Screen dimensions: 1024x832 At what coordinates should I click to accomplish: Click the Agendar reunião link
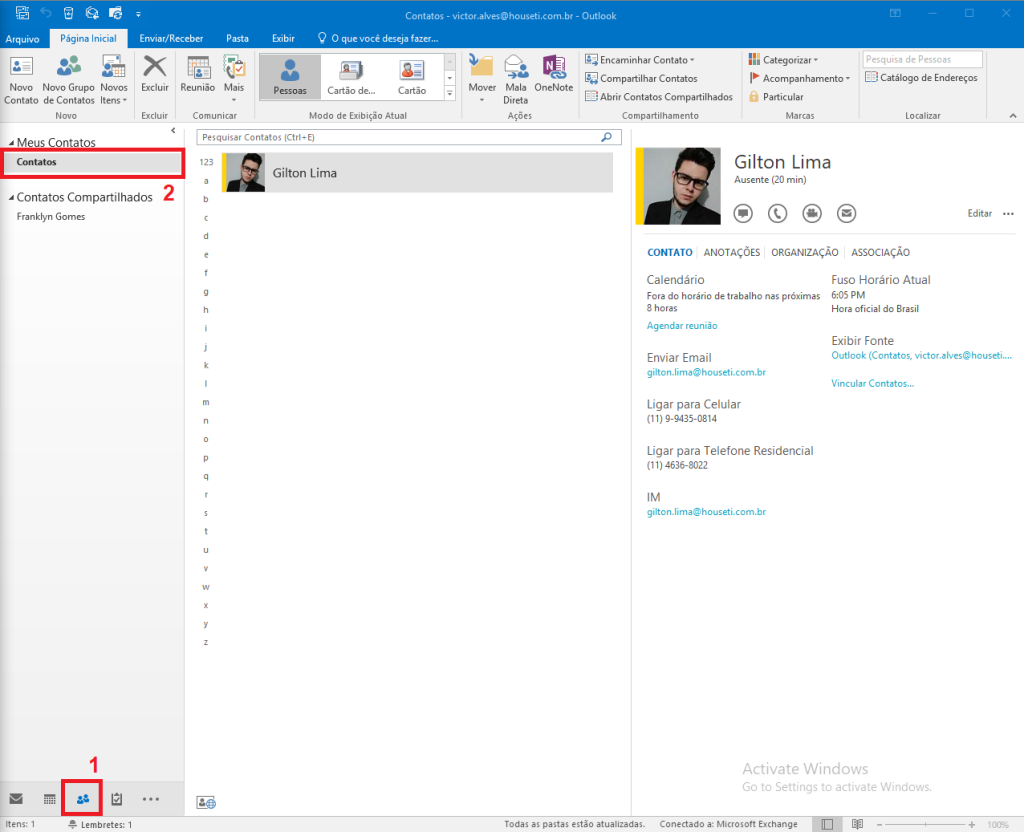coord(682,326)
